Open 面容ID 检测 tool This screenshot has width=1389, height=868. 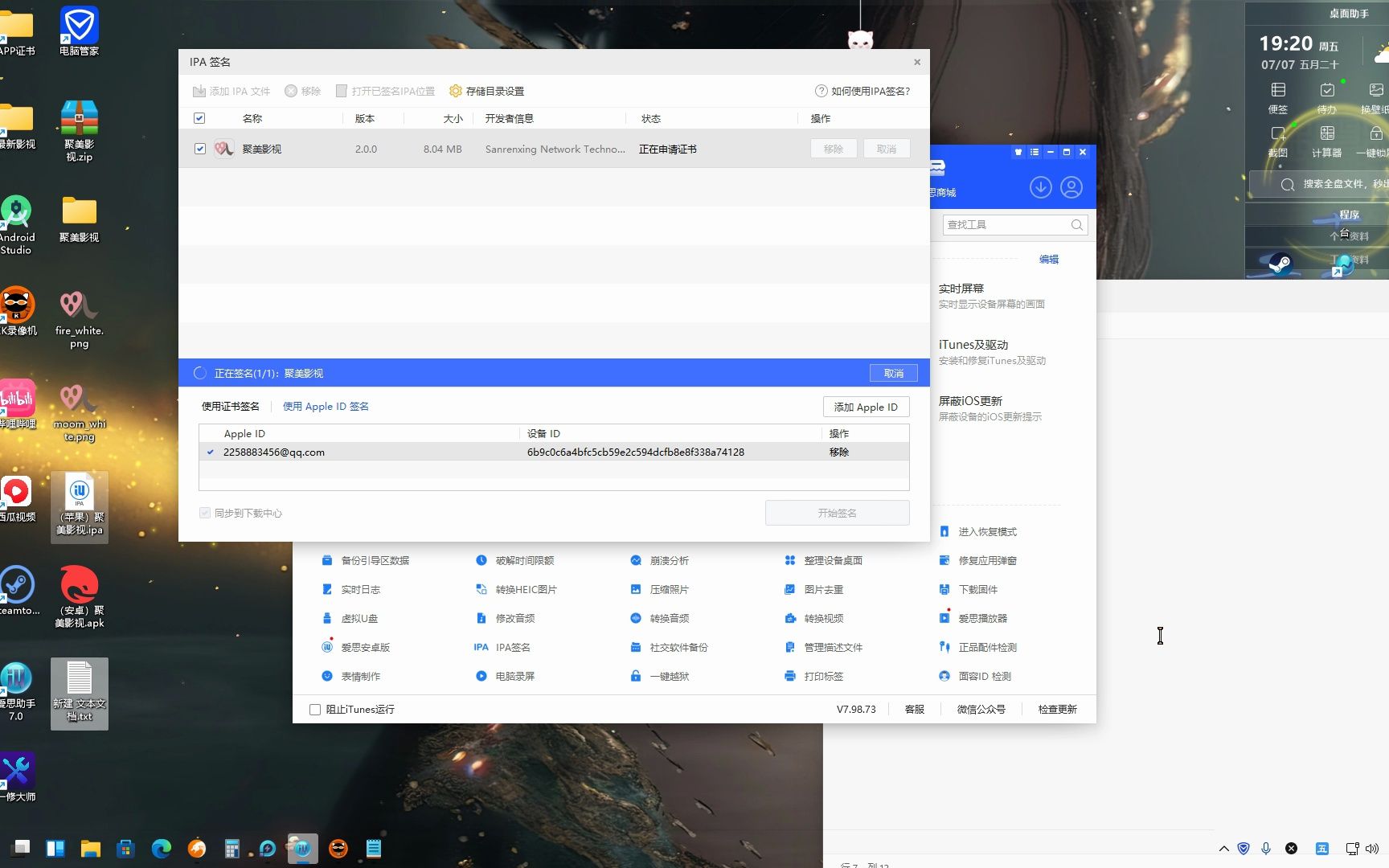[x=975, y=677]
